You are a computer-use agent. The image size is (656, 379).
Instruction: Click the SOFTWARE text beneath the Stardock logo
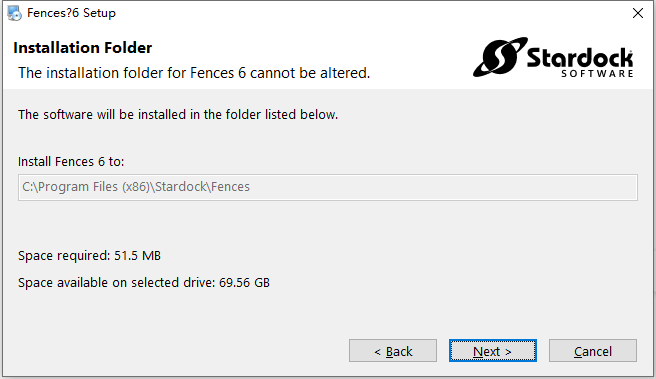point(597,74)
